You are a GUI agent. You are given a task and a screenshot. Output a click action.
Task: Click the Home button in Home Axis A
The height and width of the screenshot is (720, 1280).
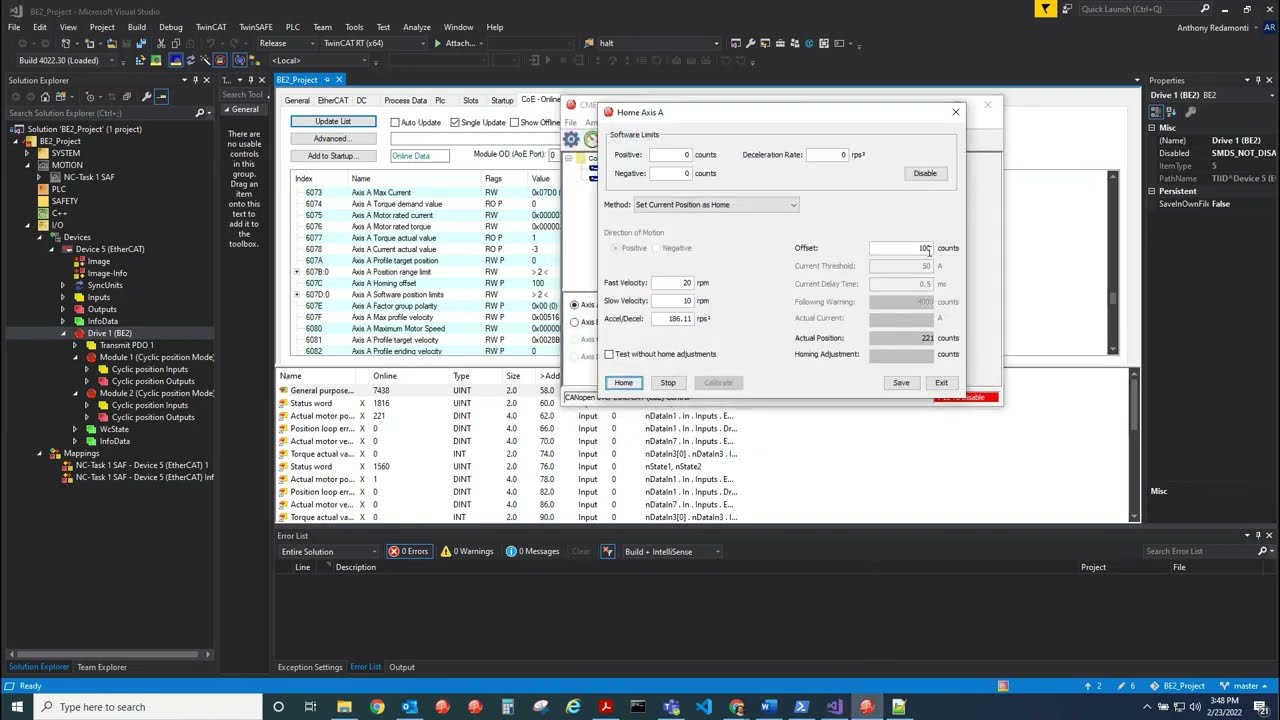tap(623, 383)
